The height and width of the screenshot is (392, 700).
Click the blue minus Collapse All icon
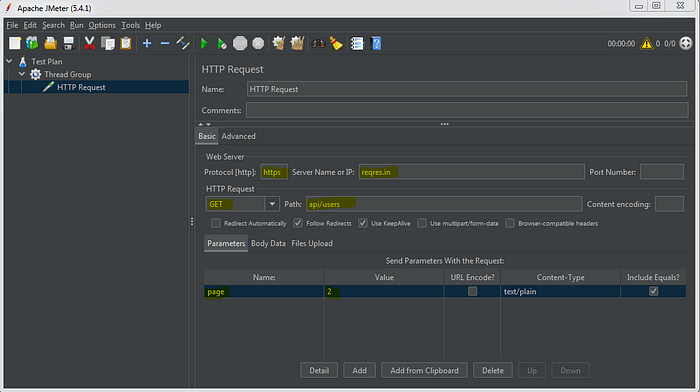pos(165,43)
